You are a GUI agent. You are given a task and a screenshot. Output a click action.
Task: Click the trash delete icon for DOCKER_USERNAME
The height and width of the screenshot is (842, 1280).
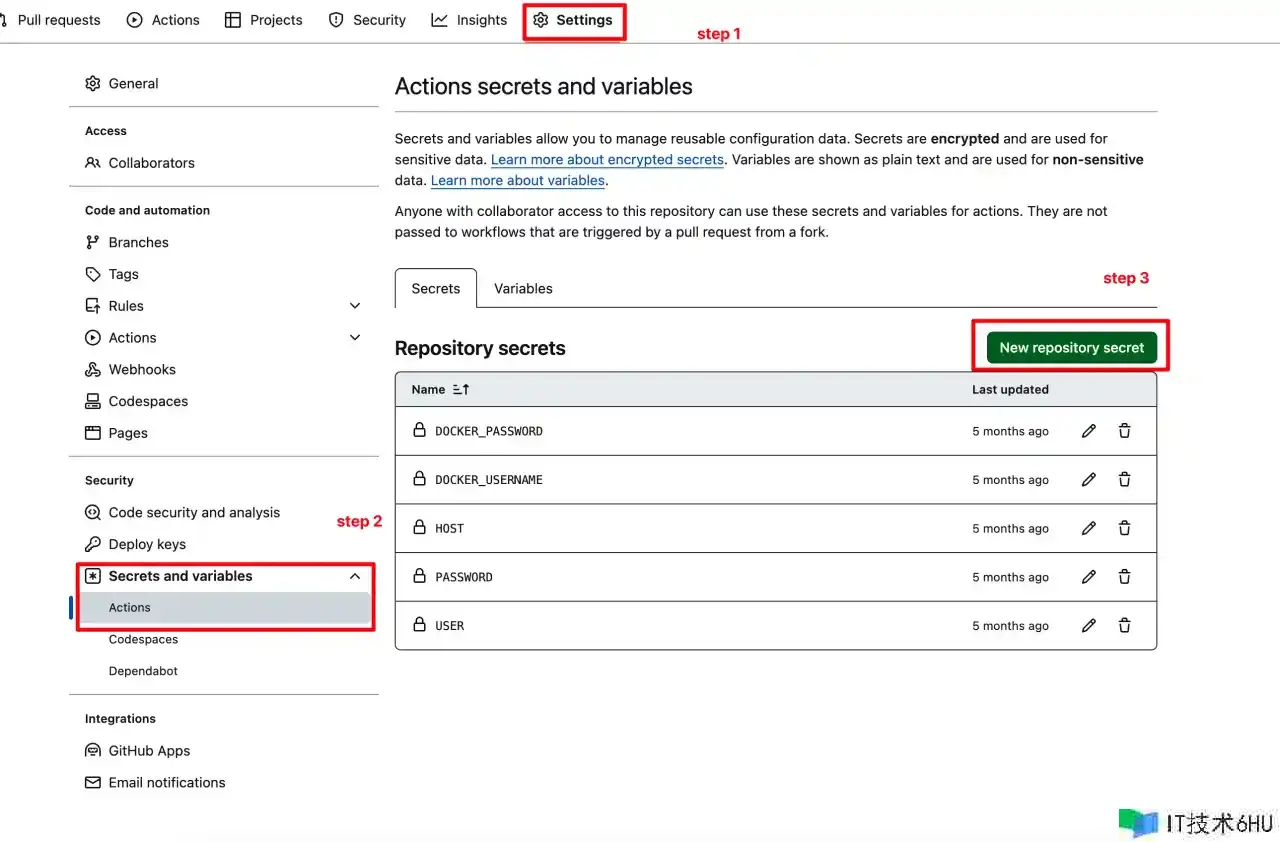pos(1124,480)
